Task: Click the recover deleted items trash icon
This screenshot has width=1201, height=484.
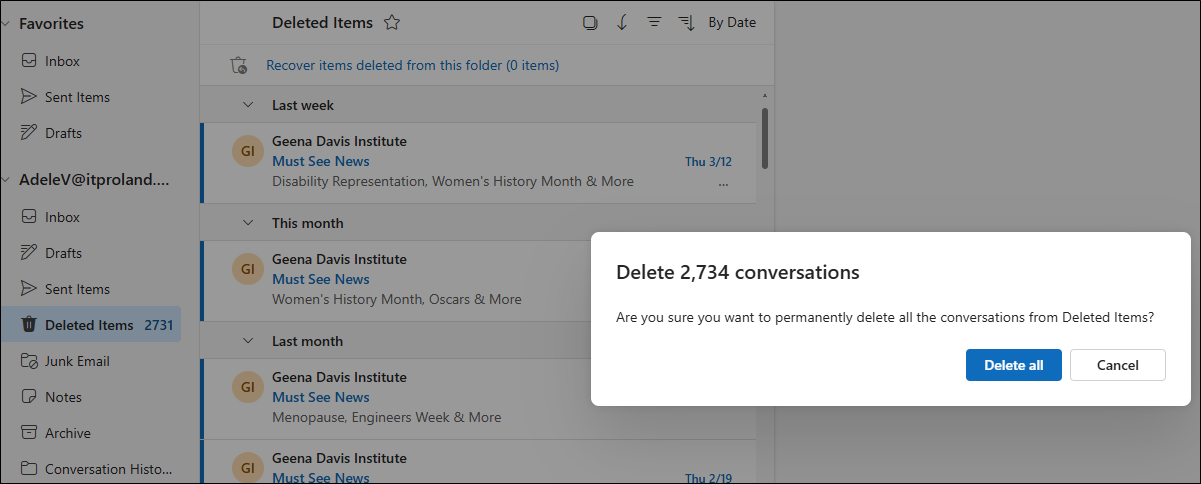Action: pos(238,66)
